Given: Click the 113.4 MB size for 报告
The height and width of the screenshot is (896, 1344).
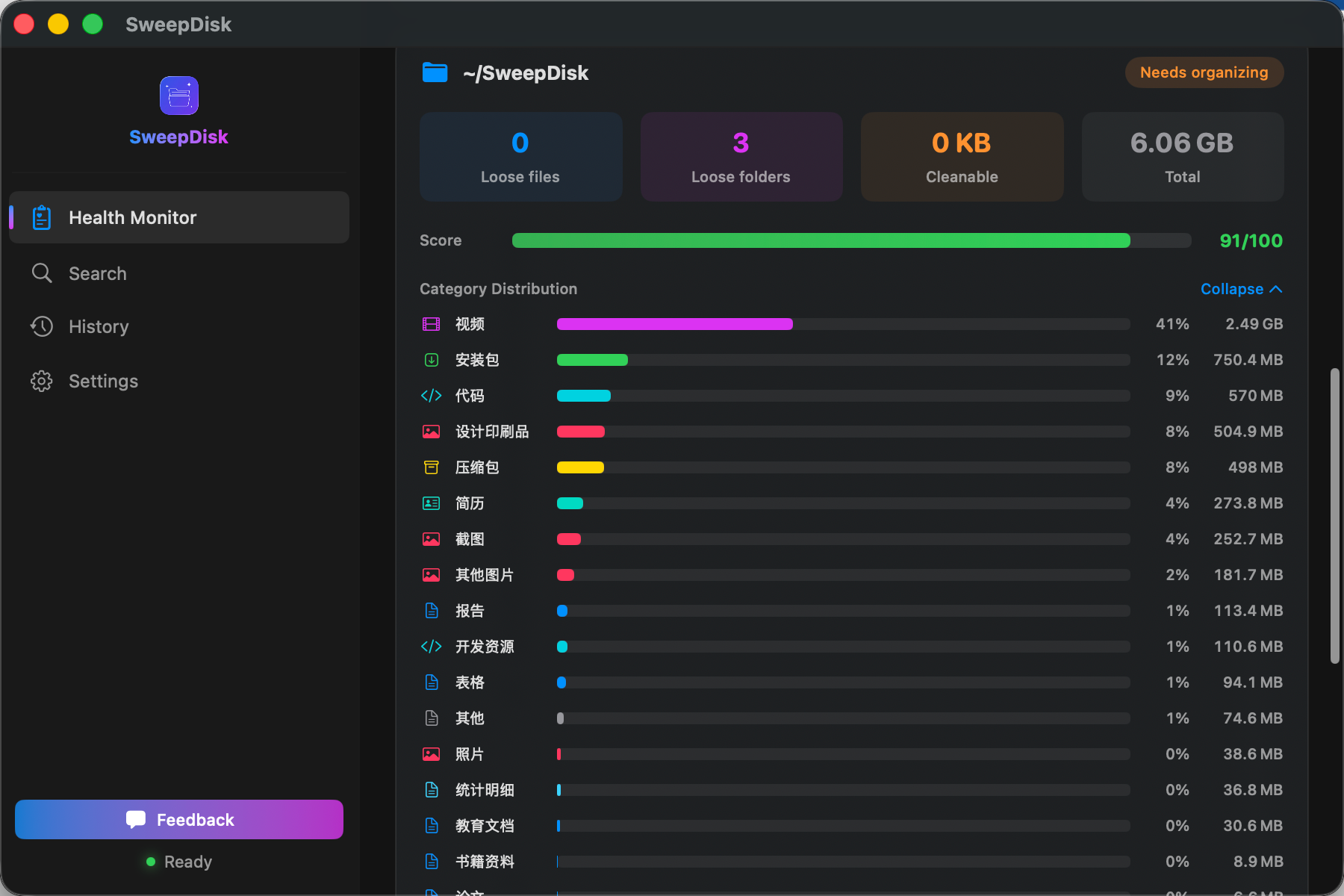Looking at the screenshot, I should pos(1248,611).
